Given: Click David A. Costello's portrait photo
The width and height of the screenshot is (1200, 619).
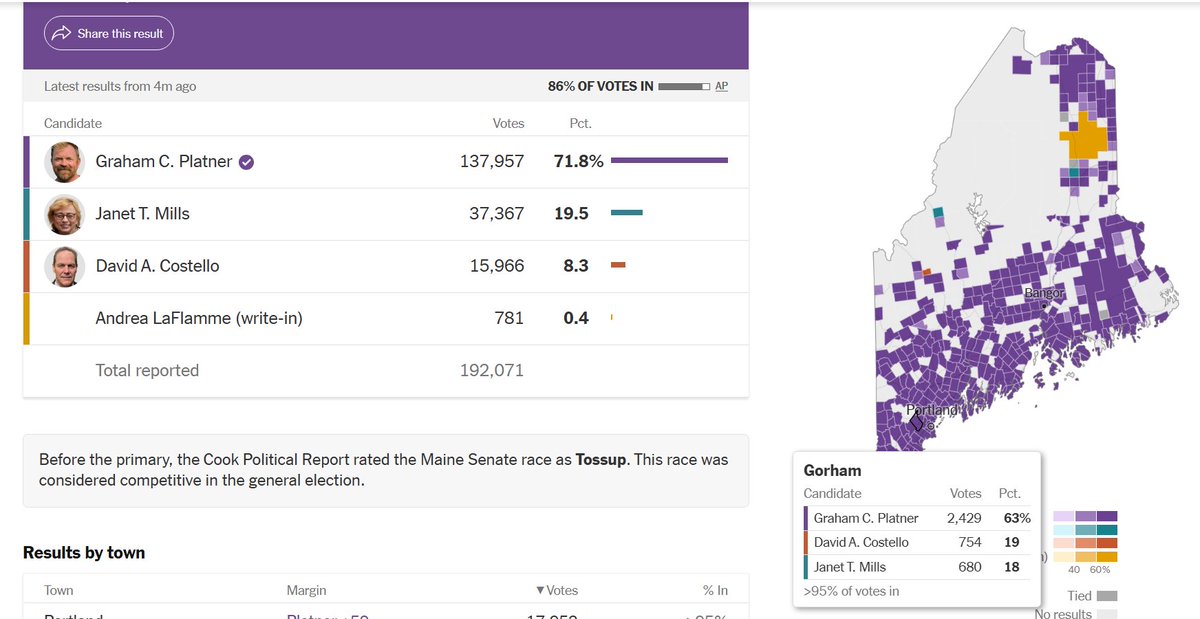Looking at the screenshot, I should pyautogui.click(x=65, y=266).
